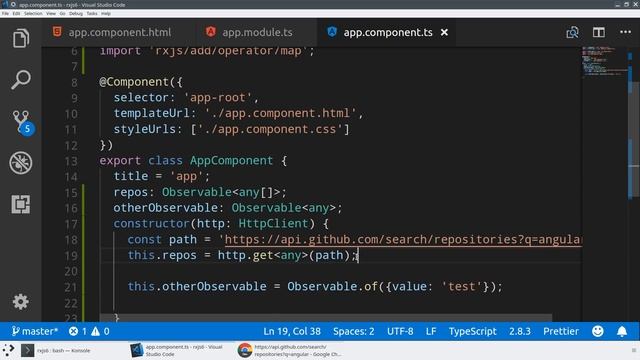Click the warnings count triangle in status bar
Screen dimensions: 640x360
(x=100, y=331)
